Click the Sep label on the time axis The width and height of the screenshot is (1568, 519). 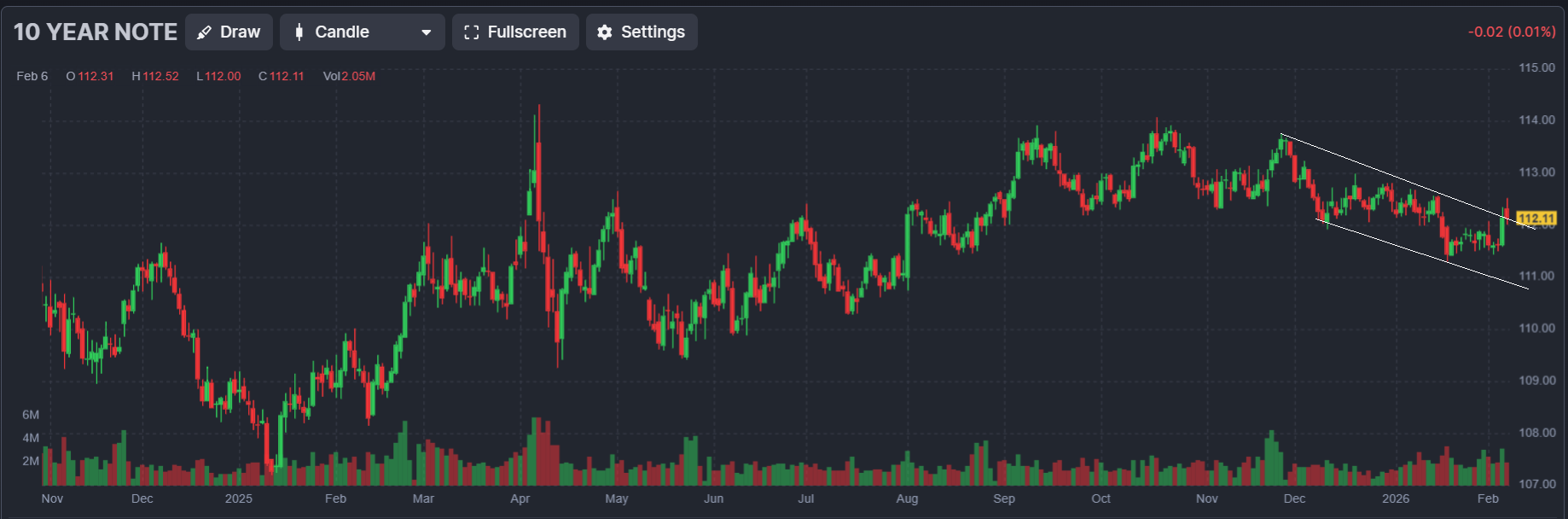(x=1004, y=499)
